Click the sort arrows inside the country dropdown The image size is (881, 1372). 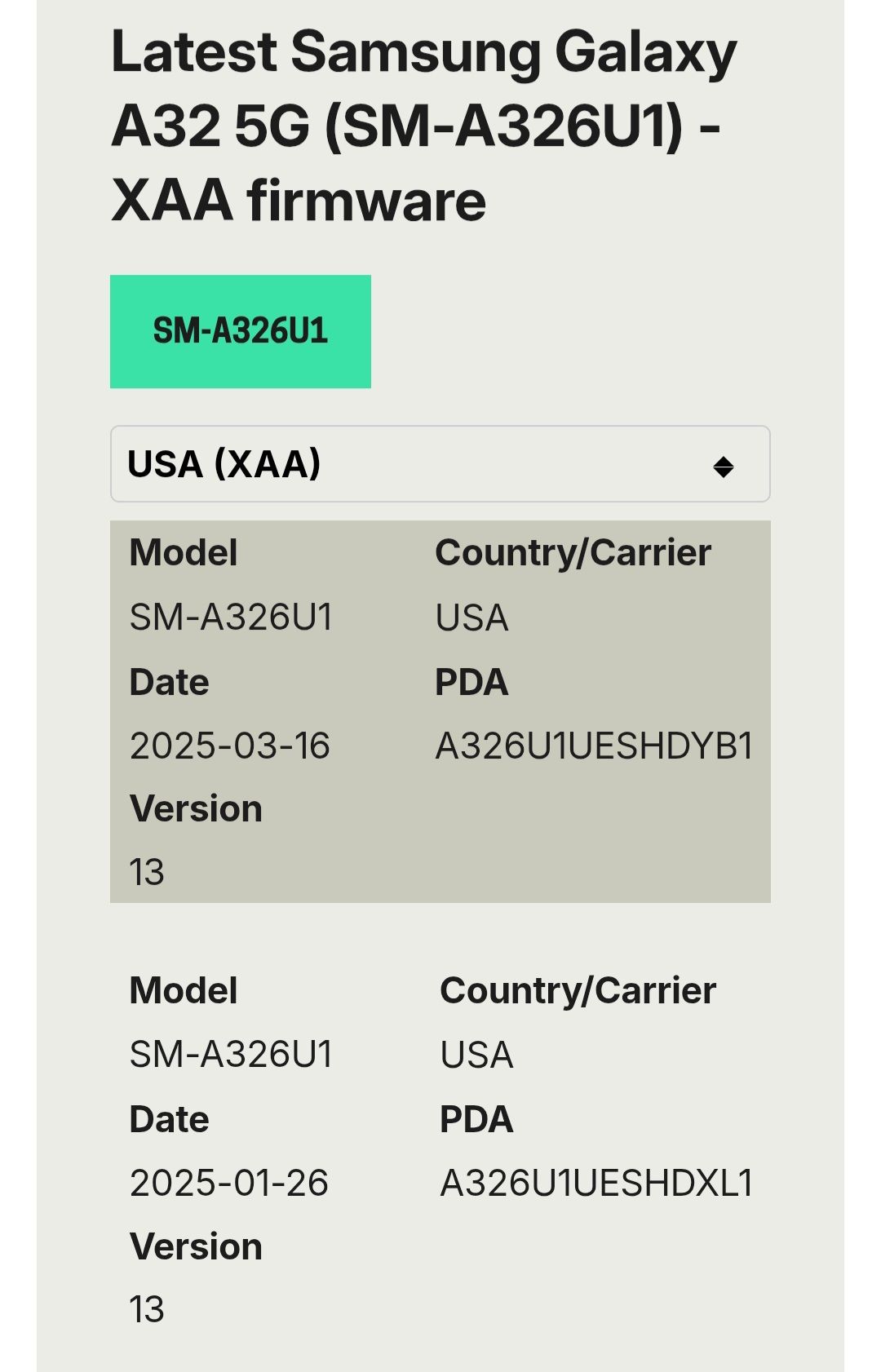pos(725,464)
